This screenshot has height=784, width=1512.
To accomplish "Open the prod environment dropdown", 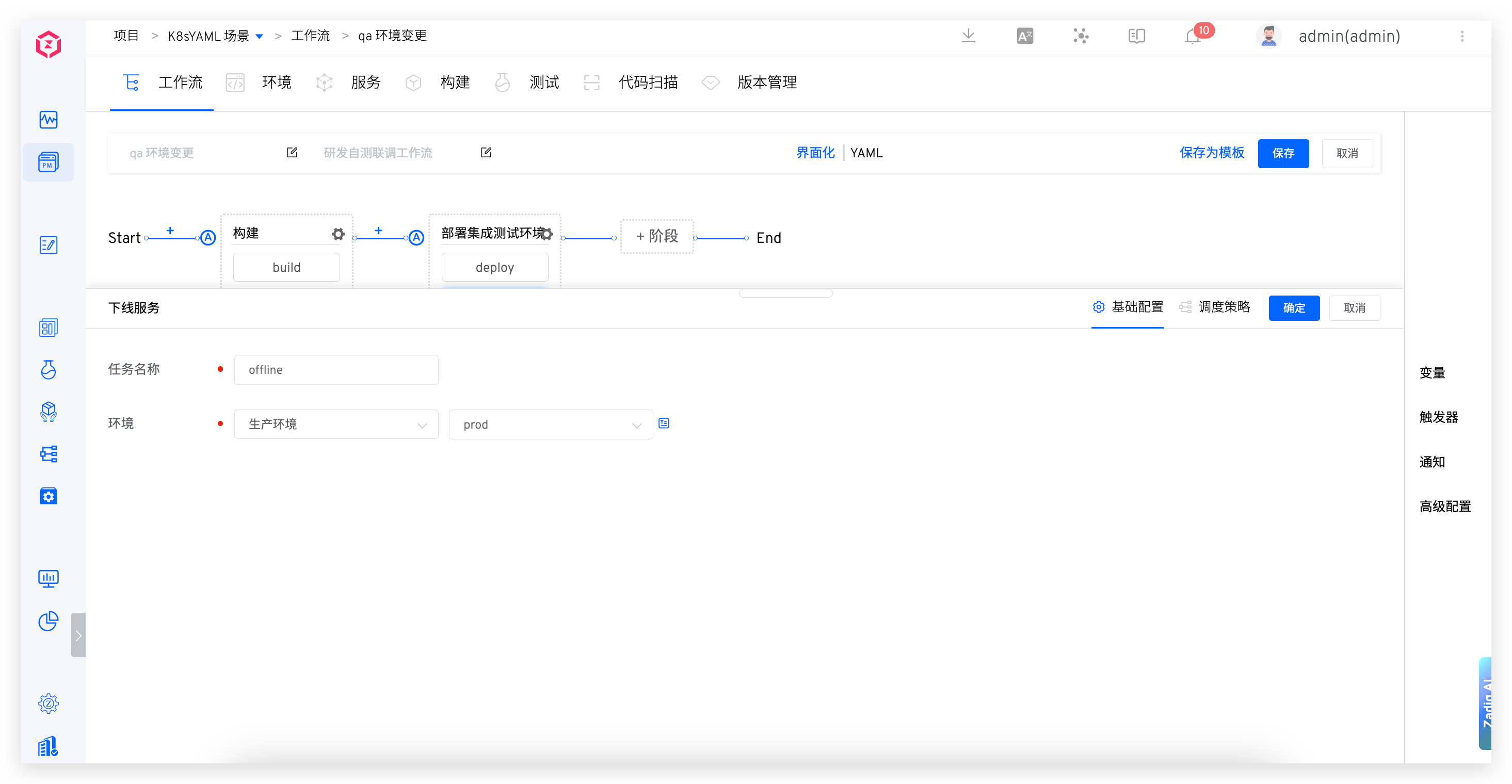I will 550,424.
